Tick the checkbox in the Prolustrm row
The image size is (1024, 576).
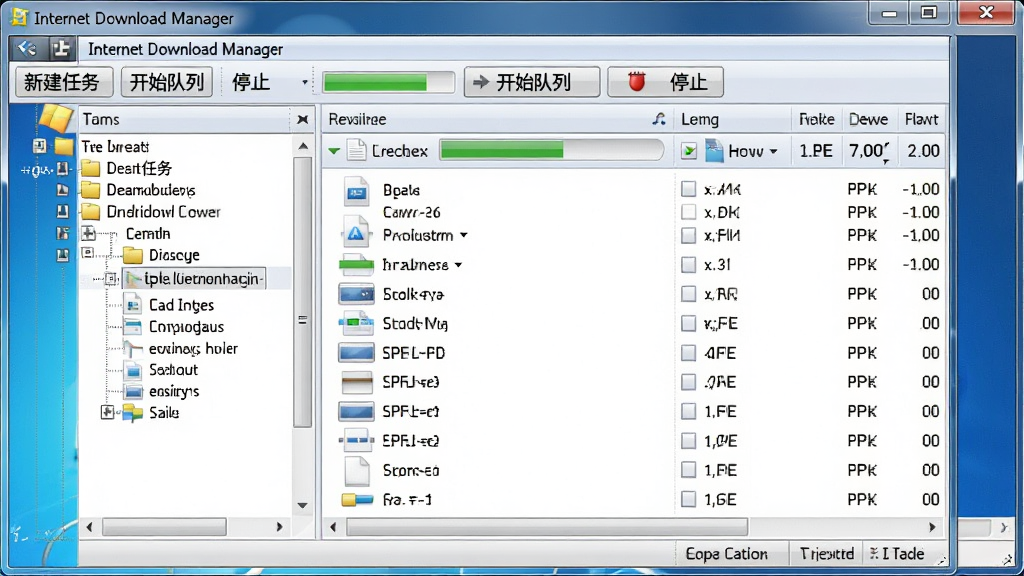point(688,235)
